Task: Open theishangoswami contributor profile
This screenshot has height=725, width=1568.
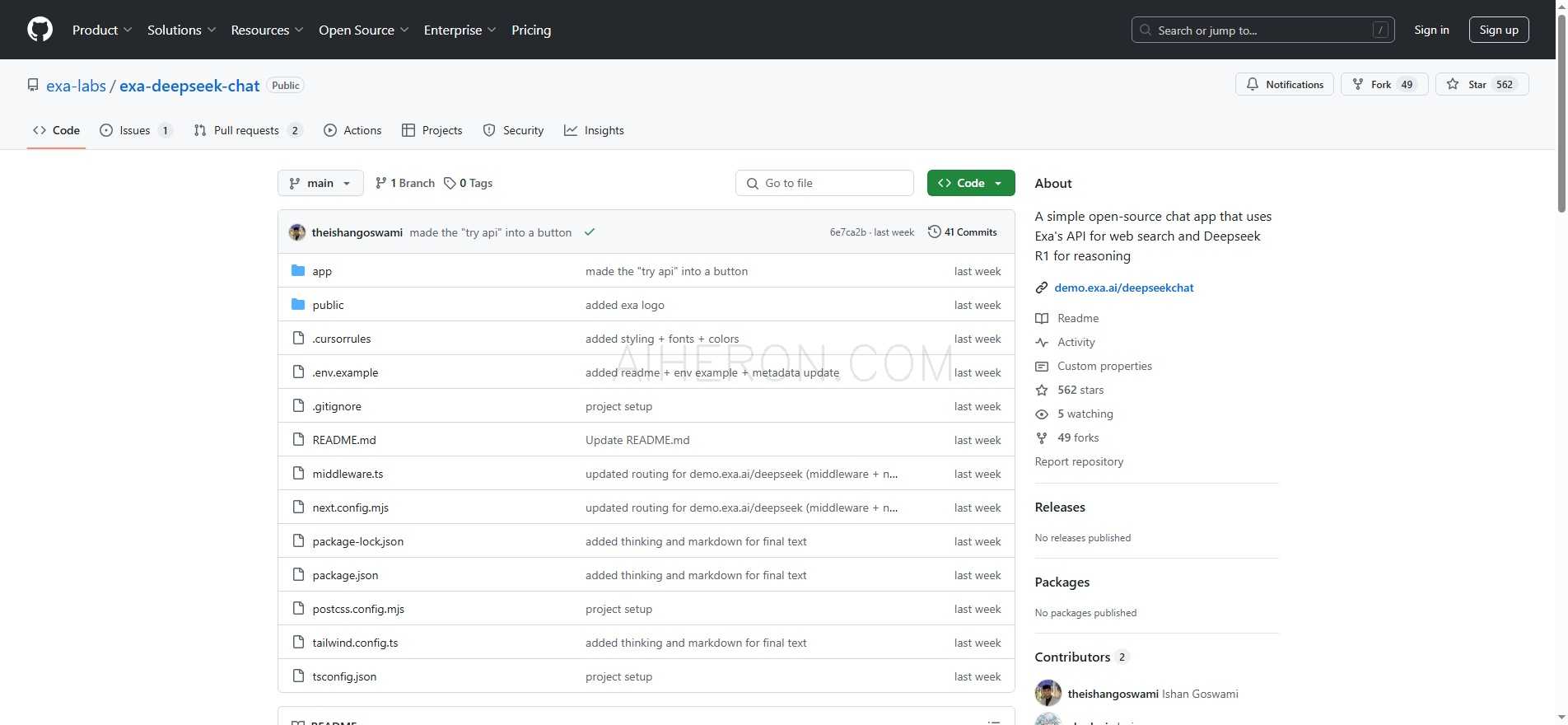Action: click(x=1113, y=694)
